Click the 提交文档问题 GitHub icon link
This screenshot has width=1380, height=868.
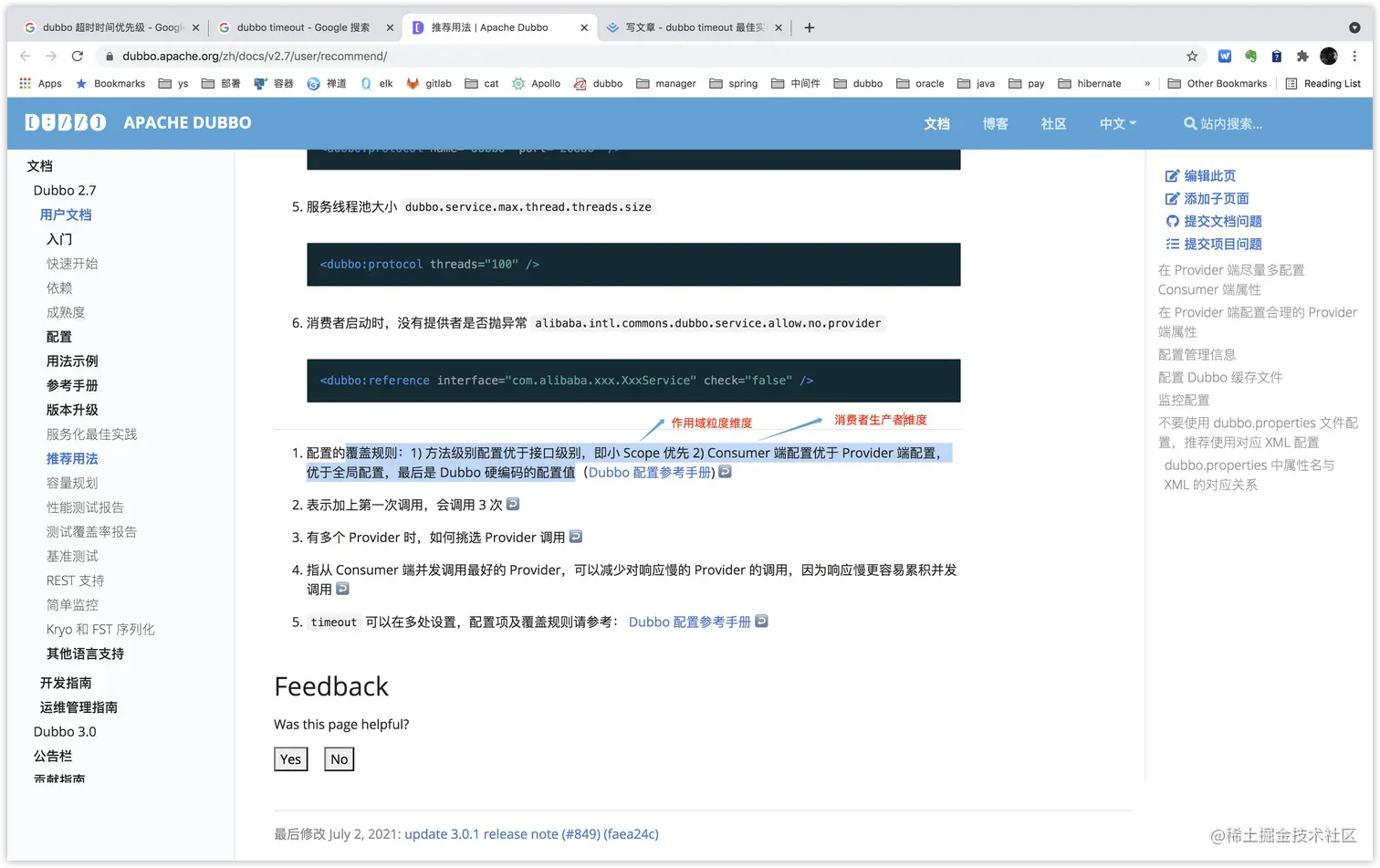point(1214,221)
